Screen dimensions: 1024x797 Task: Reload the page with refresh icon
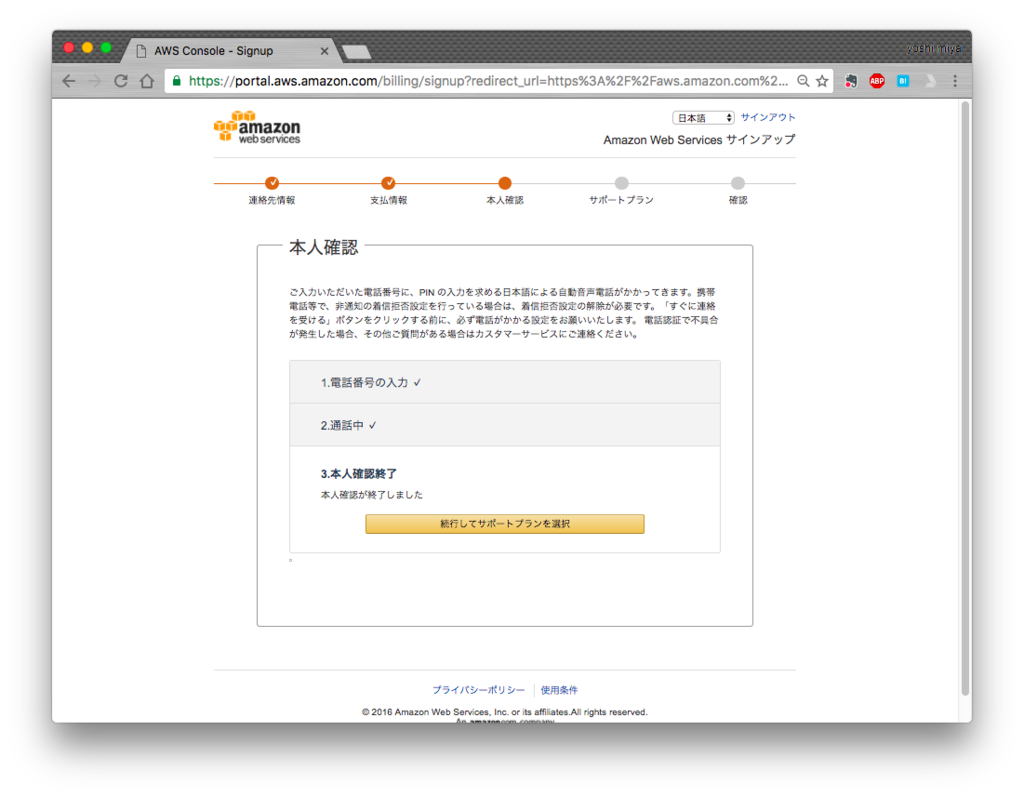pyautogui.click(x=121, y=81)
